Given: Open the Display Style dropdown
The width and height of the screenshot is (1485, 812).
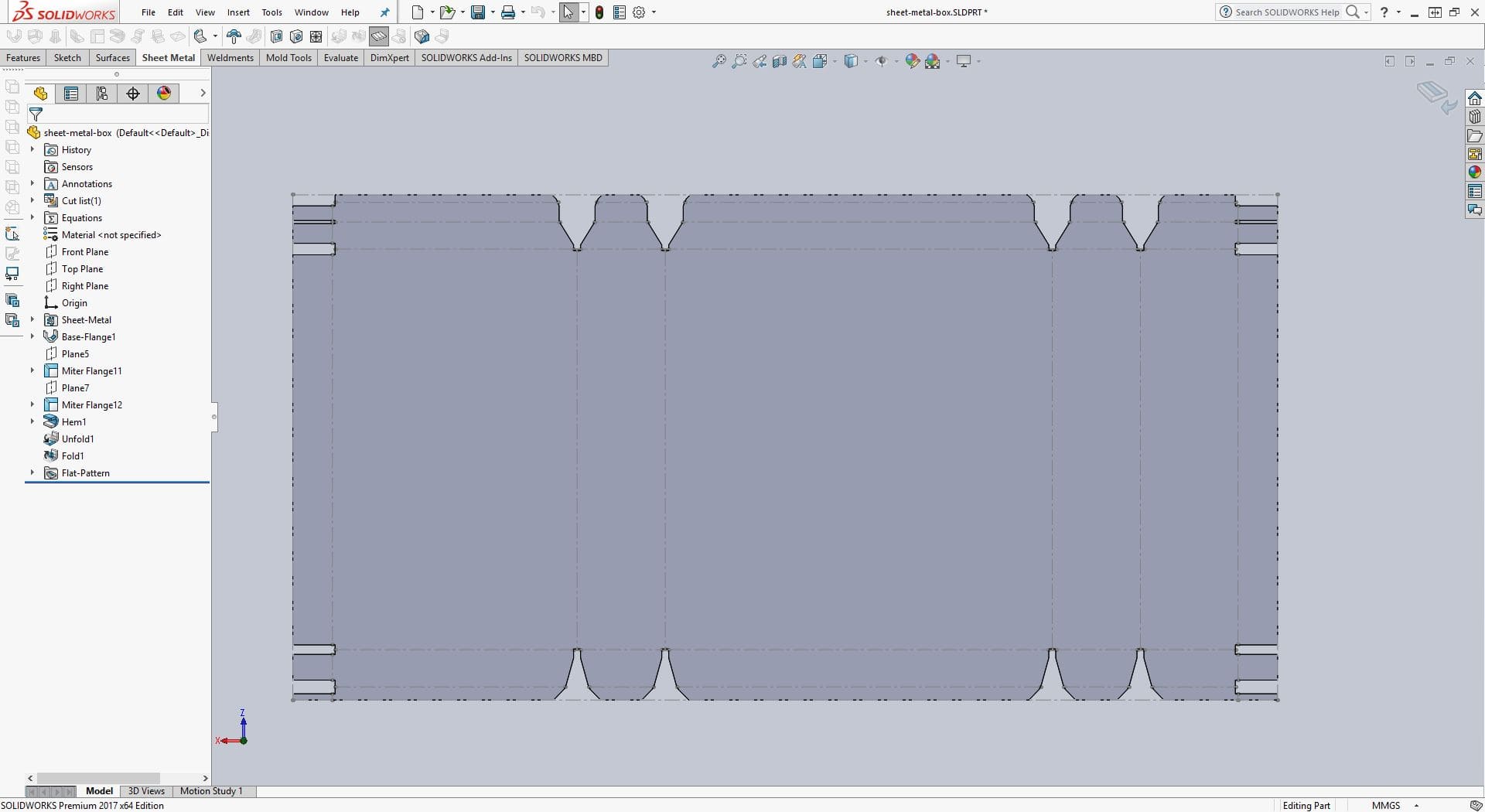Looking at the screenshot, I should click(865, 61).
